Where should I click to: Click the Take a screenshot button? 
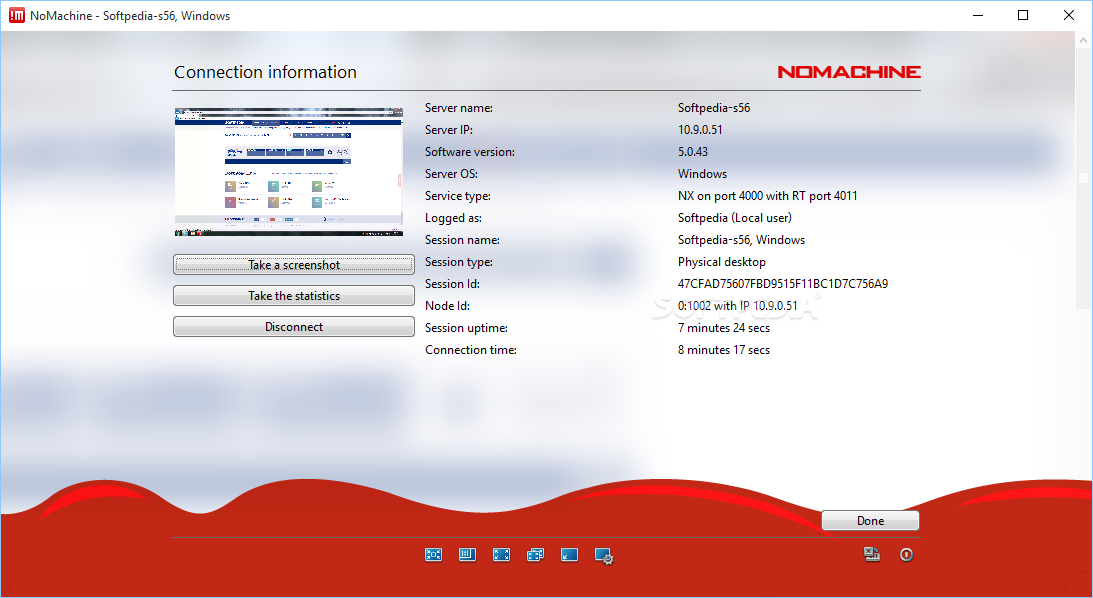pos(293,265)
